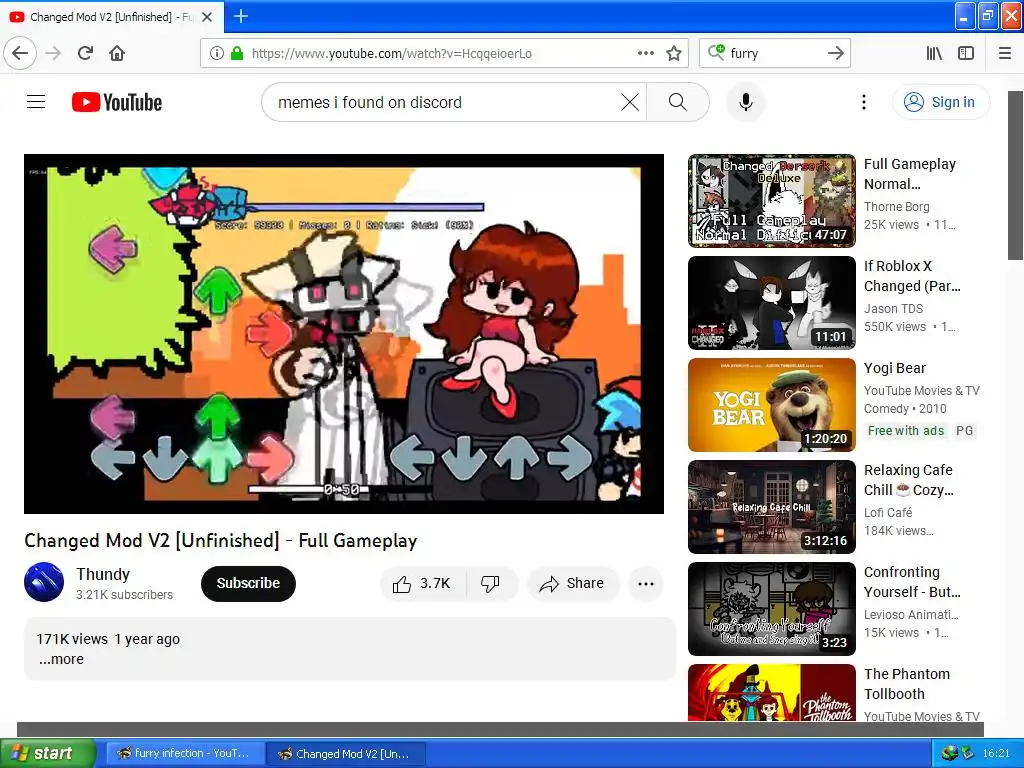The height and width of the screenshot is (768, 1024).
Task: Open The Phantom Tollbooth thumbnail
Action: (772, 692)
